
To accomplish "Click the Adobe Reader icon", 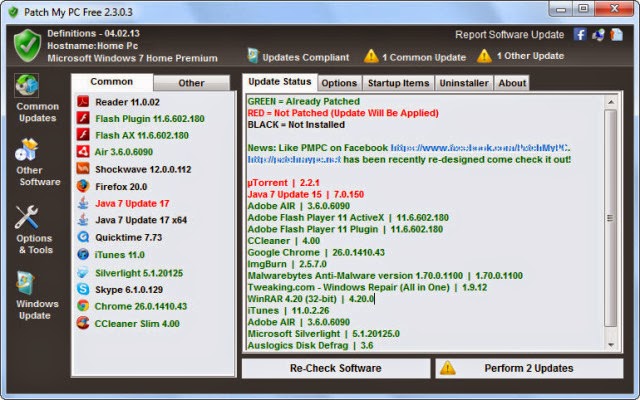I will coord(83,102).
